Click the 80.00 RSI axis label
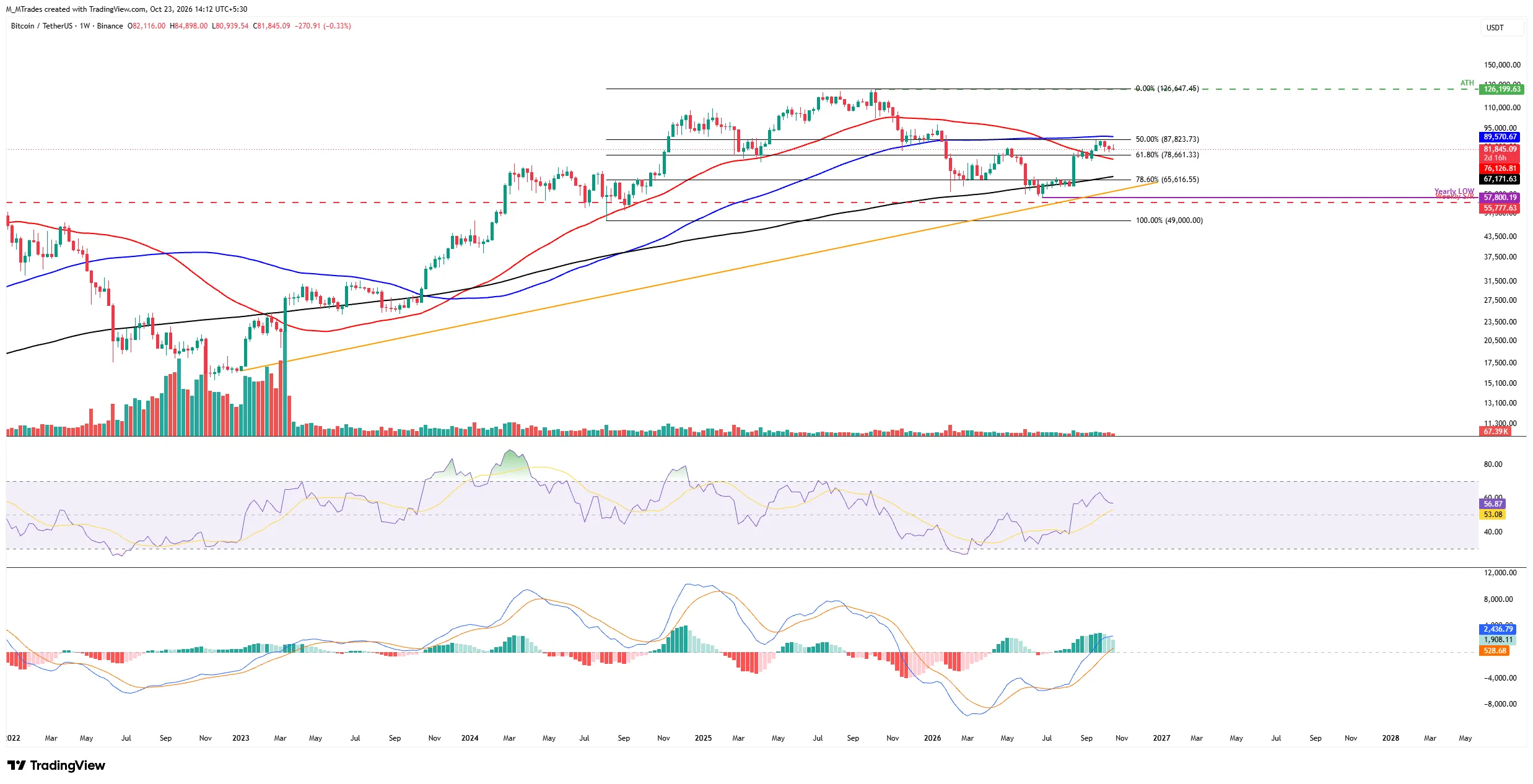The width and height of the screenshot is (1533, 784). pos(1493,464)
